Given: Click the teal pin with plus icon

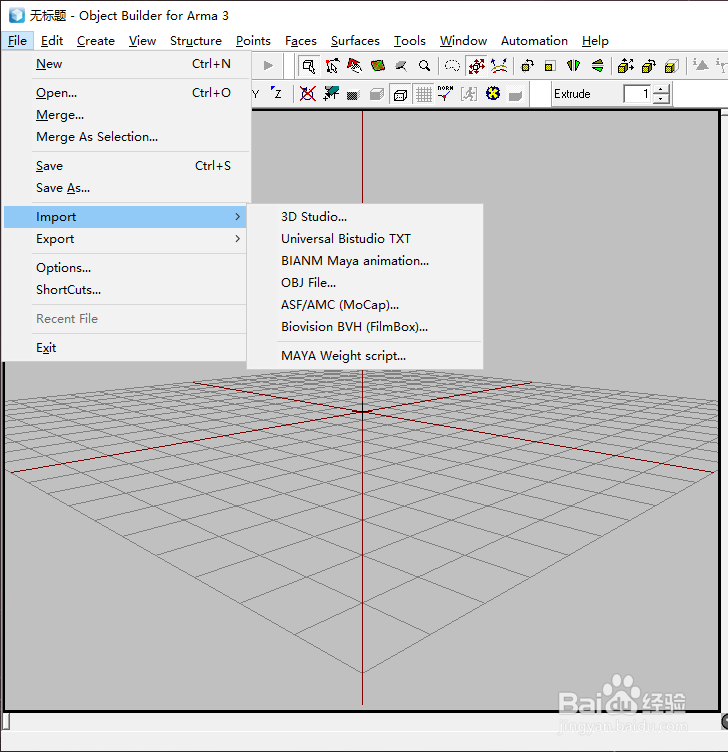Looking at the screenshot, I should click(x=331, y=94).
